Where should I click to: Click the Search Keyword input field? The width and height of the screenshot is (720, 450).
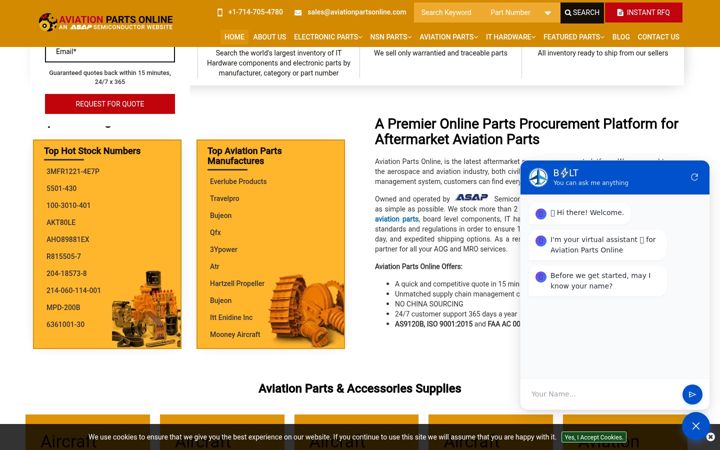pos(449,12)
